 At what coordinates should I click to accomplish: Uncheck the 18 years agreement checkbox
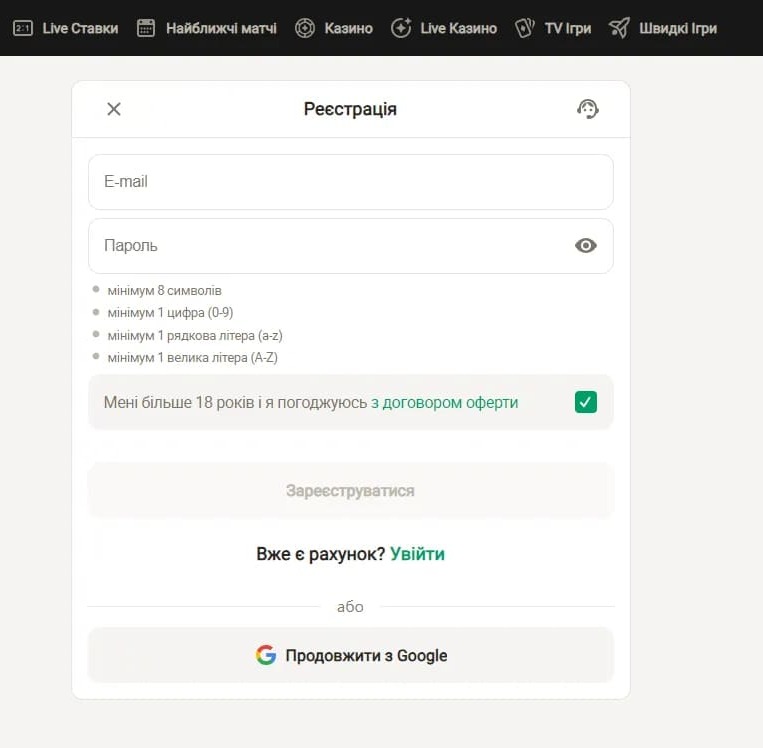[586, 402]
